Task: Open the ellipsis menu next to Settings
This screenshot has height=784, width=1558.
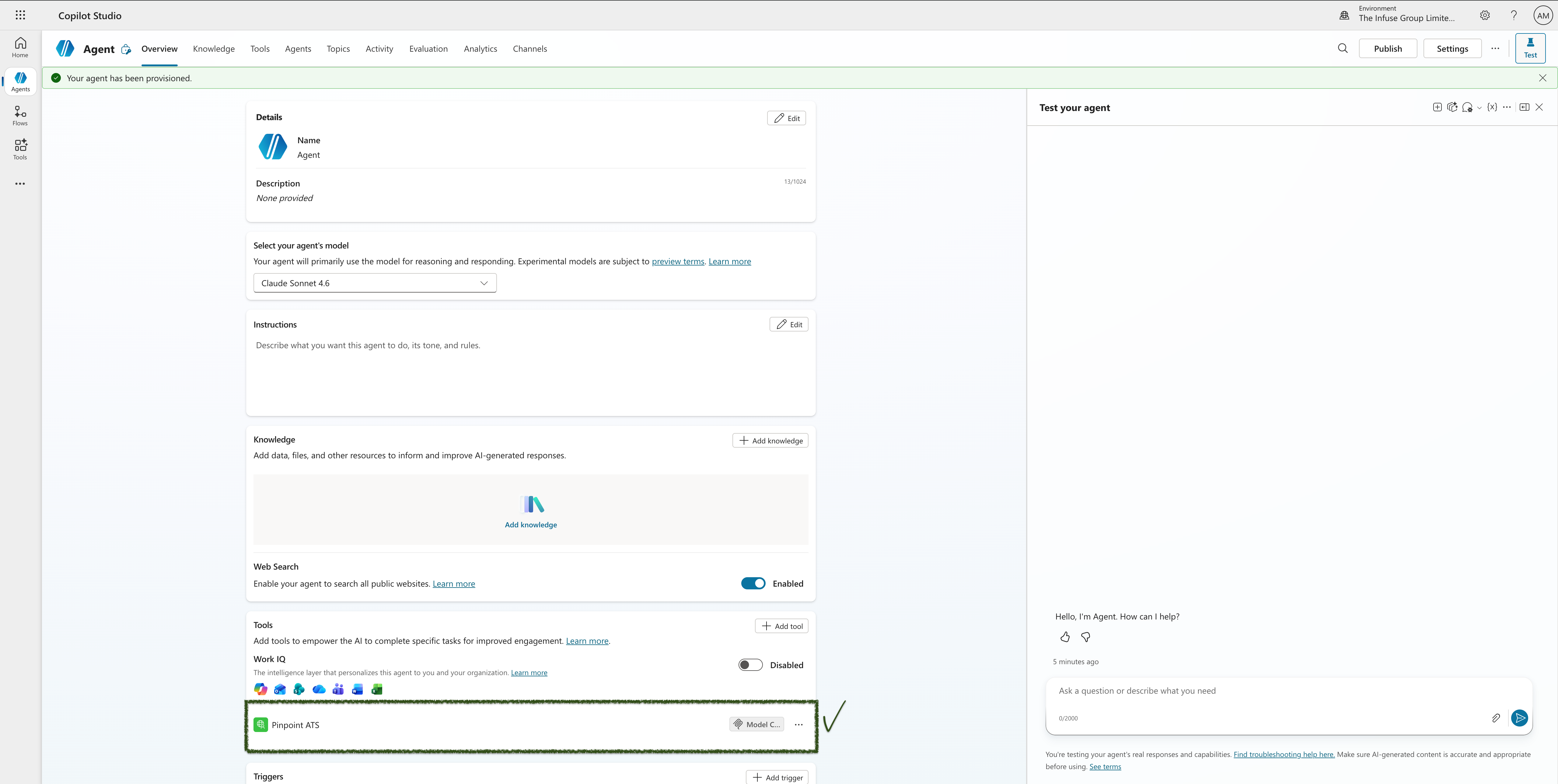Action: (1495, 48)
